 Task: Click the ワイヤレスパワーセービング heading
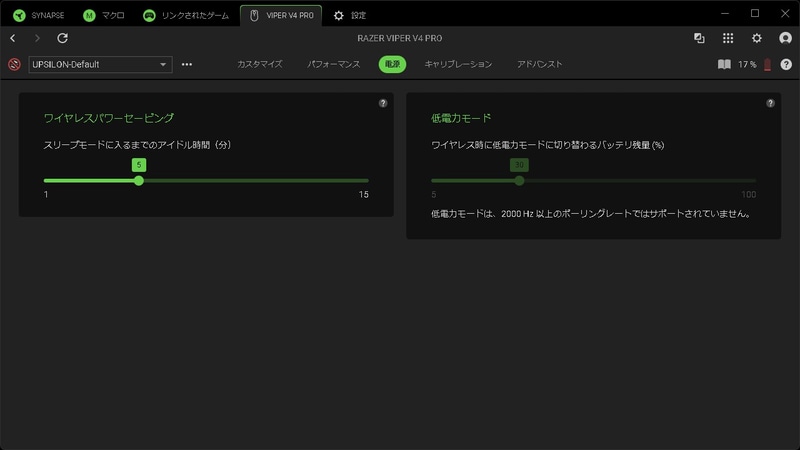tap(109, 118)
